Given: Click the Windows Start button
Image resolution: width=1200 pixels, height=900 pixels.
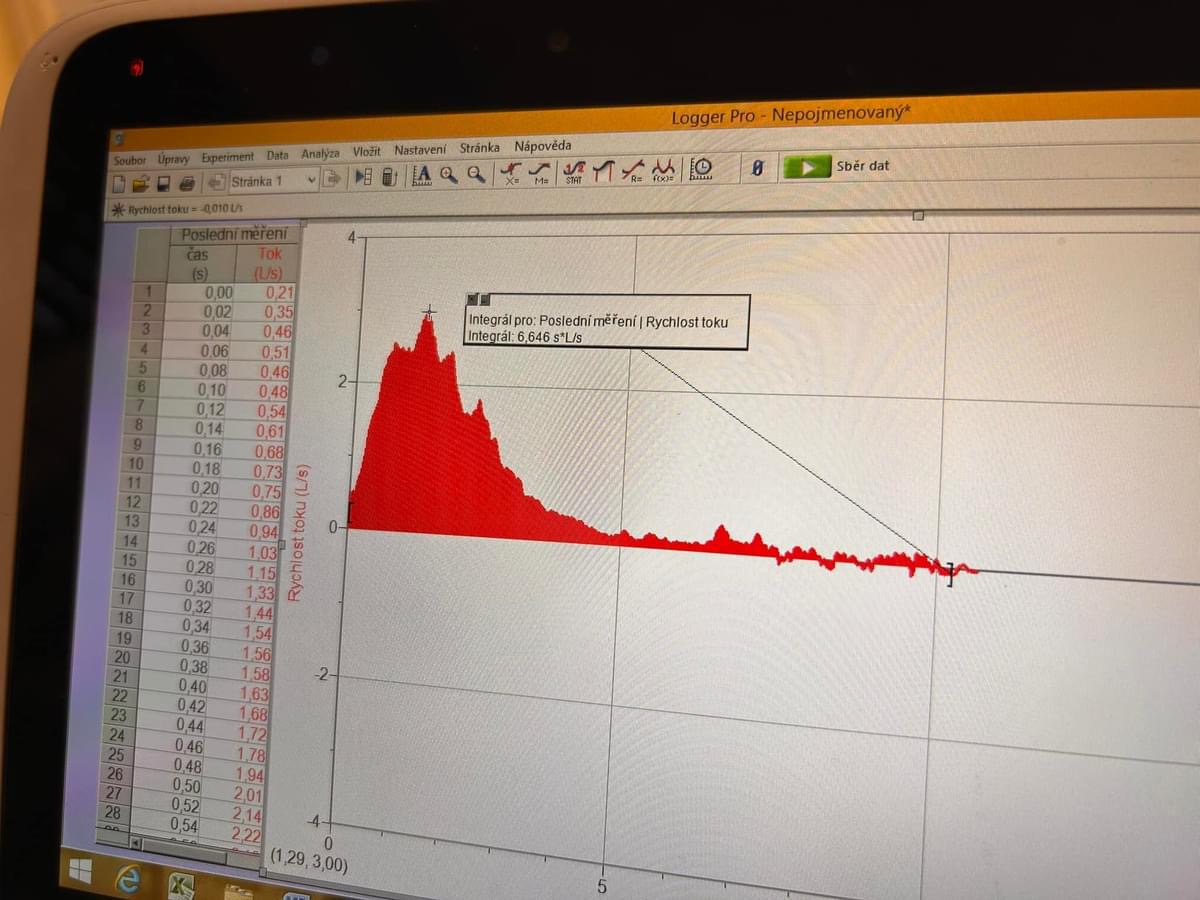Looking at the screenshot, I should point(80,872).
